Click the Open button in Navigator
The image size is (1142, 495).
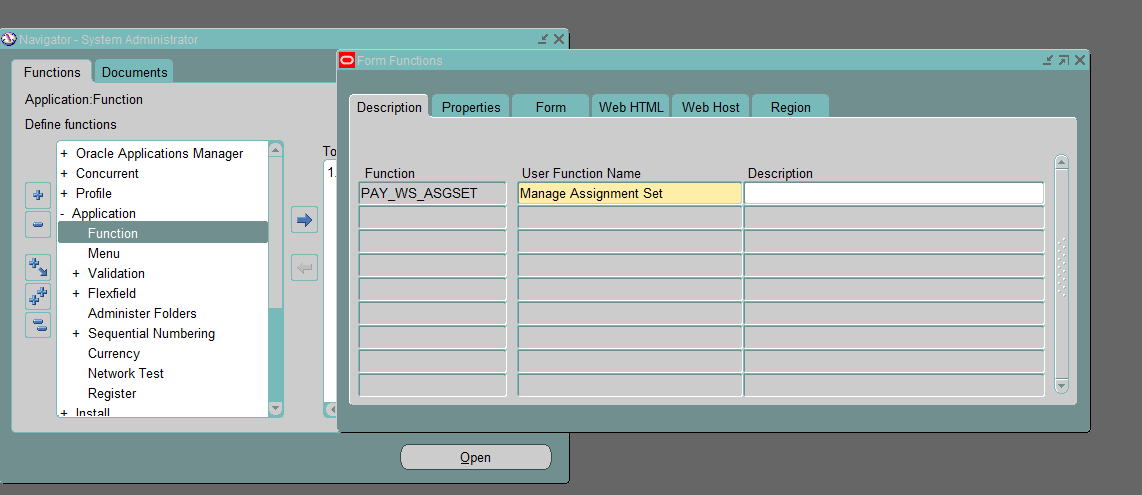click(476, 457)
